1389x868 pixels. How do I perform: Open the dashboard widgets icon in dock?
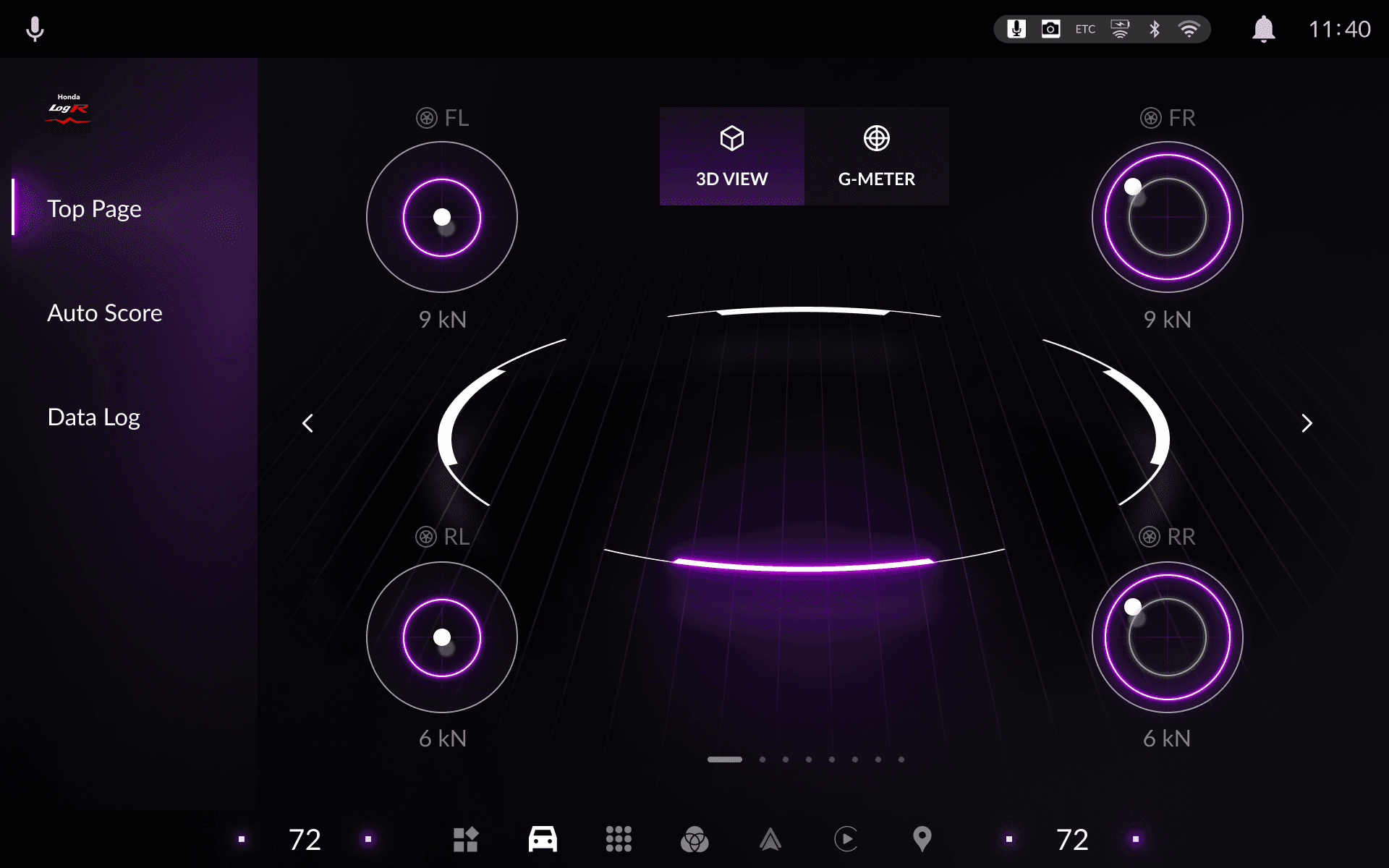click(465, 839)
